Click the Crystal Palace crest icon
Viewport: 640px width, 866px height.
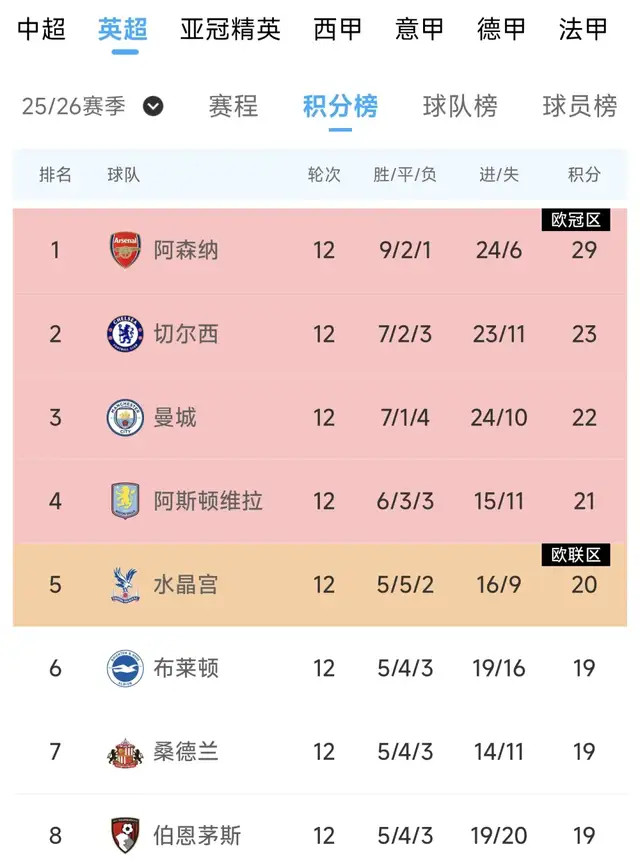click(126, 584)
